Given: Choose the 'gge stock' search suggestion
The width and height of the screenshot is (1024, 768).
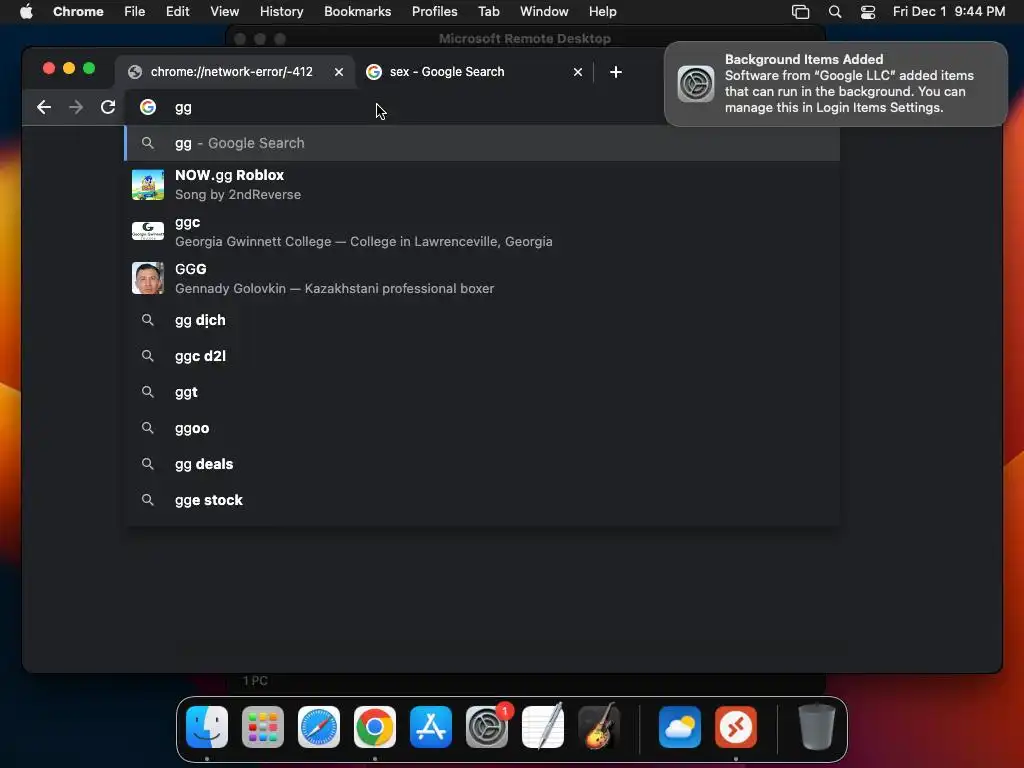Looking at the screenshot, I should (482, 500).
